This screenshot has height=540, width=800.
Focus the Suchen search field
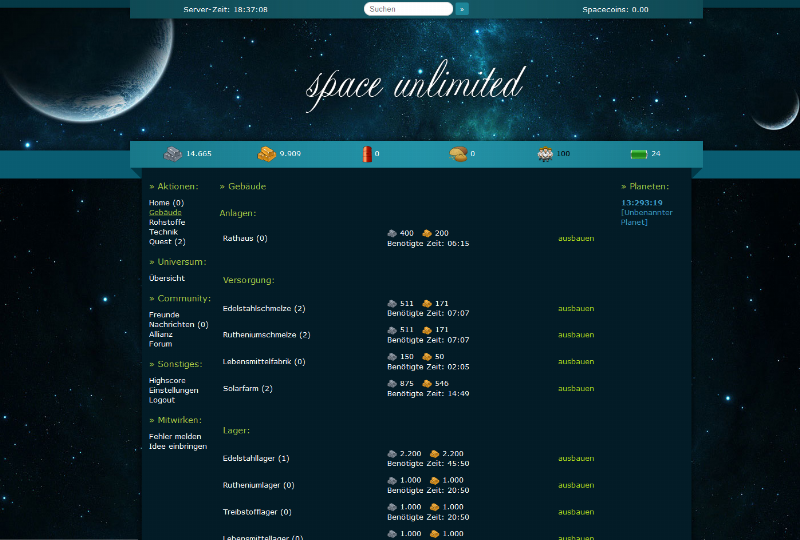pyautogui.click(x=408, y=9)
